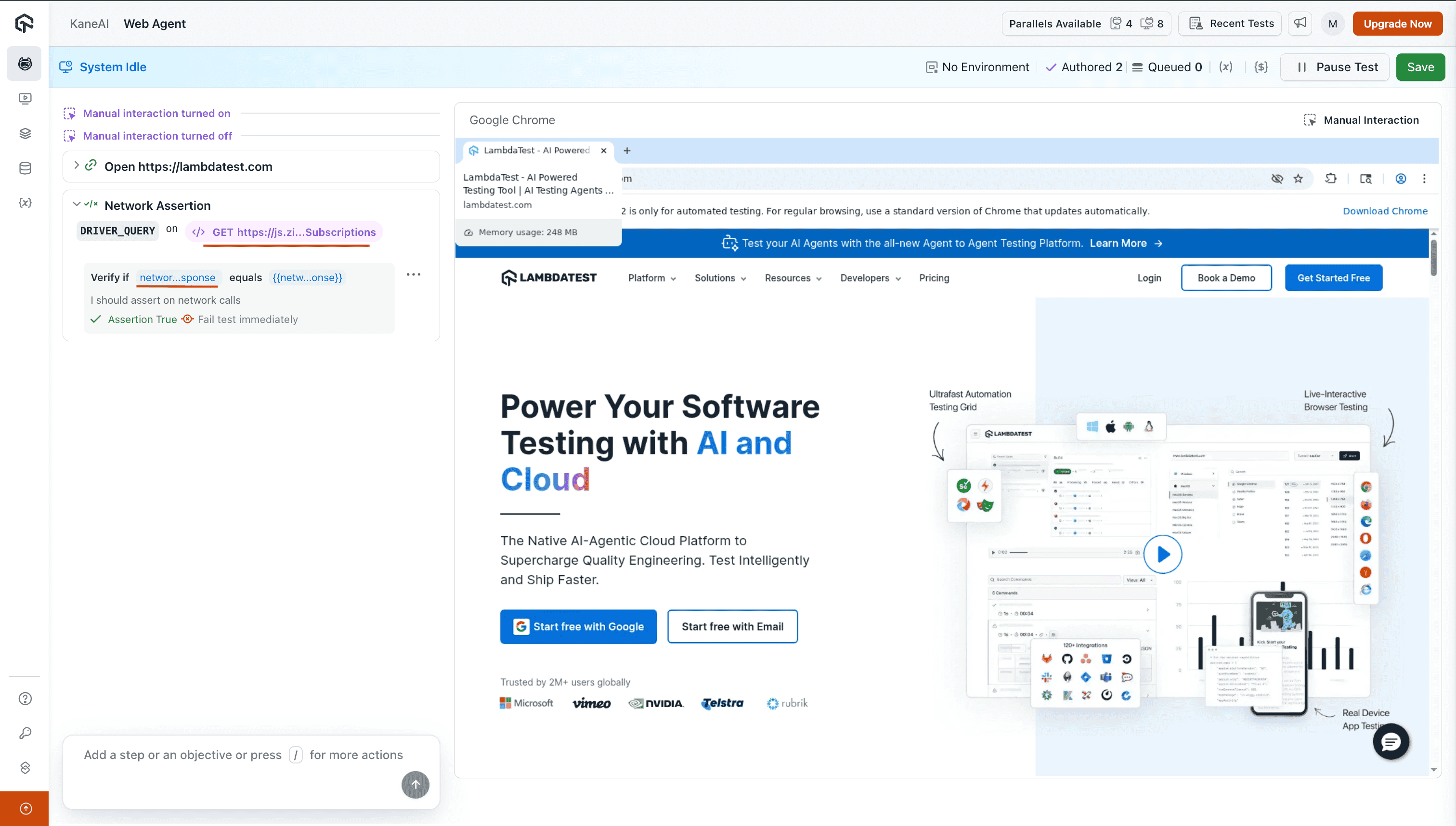Collapse the Network Assertion step

click(x=77, y=204)
